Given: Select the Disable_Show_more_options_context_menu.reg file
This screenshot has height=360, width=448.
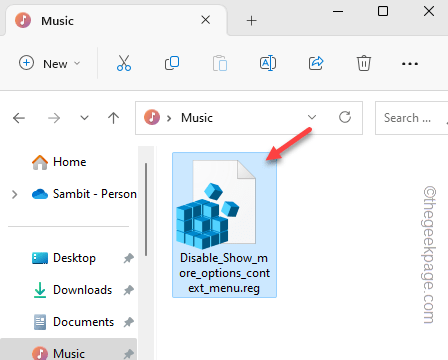Looking at the screenshot, I should point(224,225).
